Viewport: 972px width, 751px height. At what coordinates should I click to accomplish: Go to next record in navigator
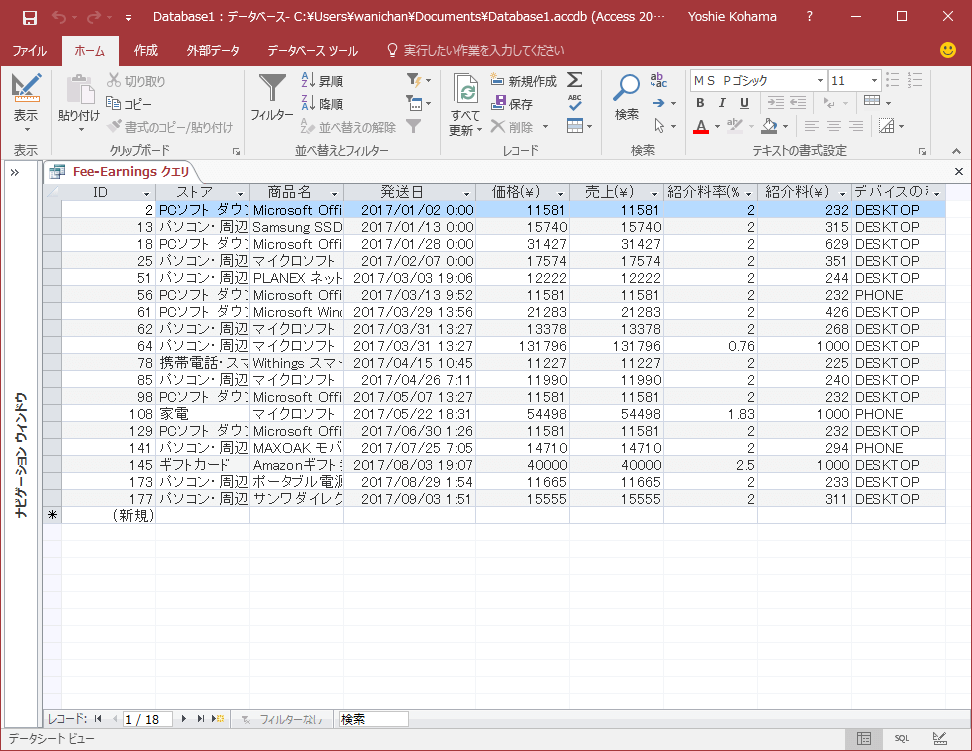coord(183,719)
